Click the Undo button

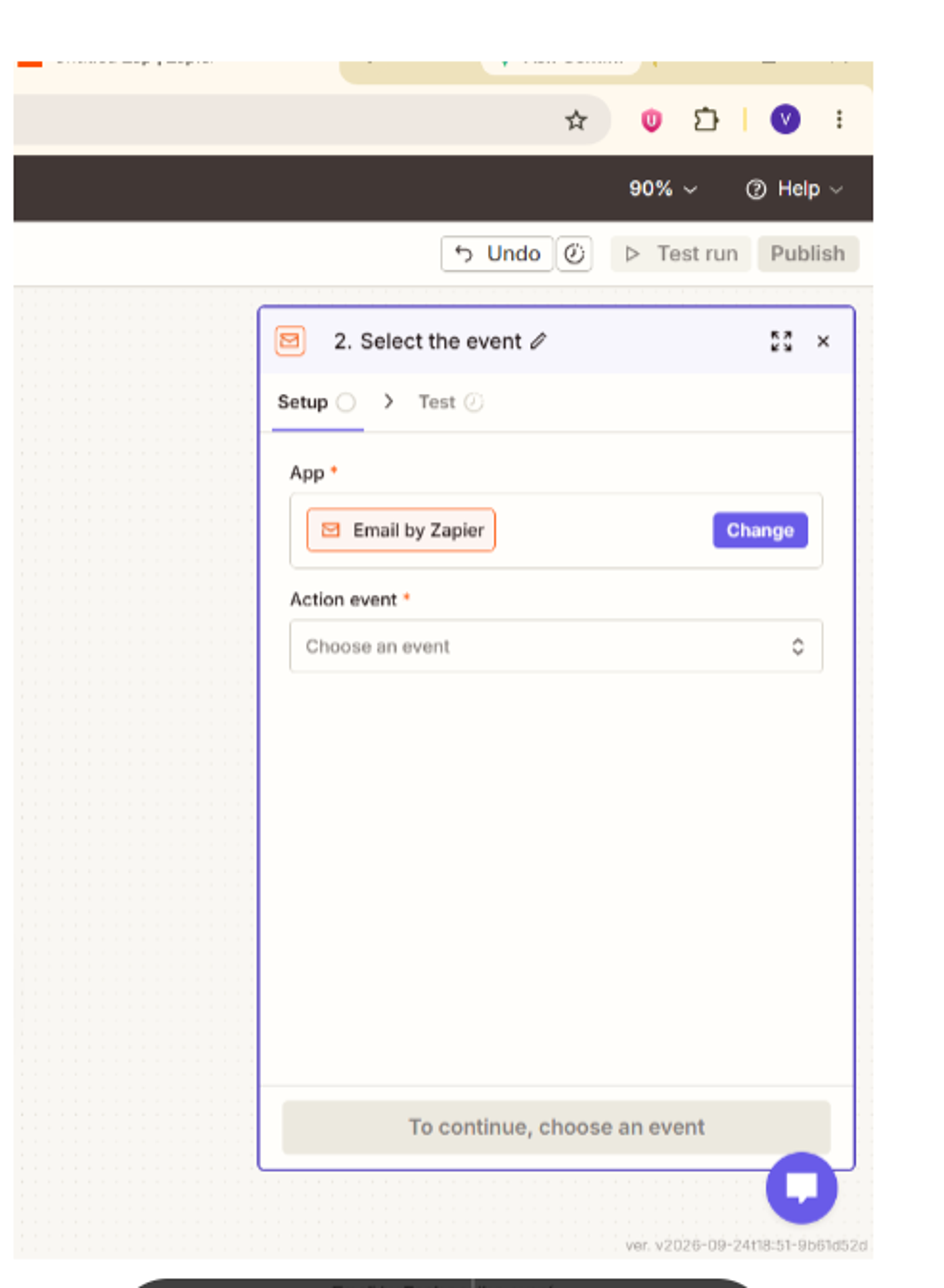[x=497, y=254]
